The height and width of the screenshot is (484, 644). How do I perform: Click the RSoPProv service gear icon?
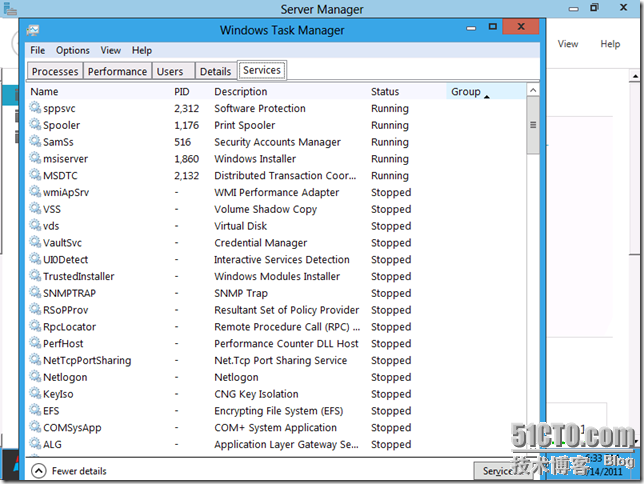(35, 310)
